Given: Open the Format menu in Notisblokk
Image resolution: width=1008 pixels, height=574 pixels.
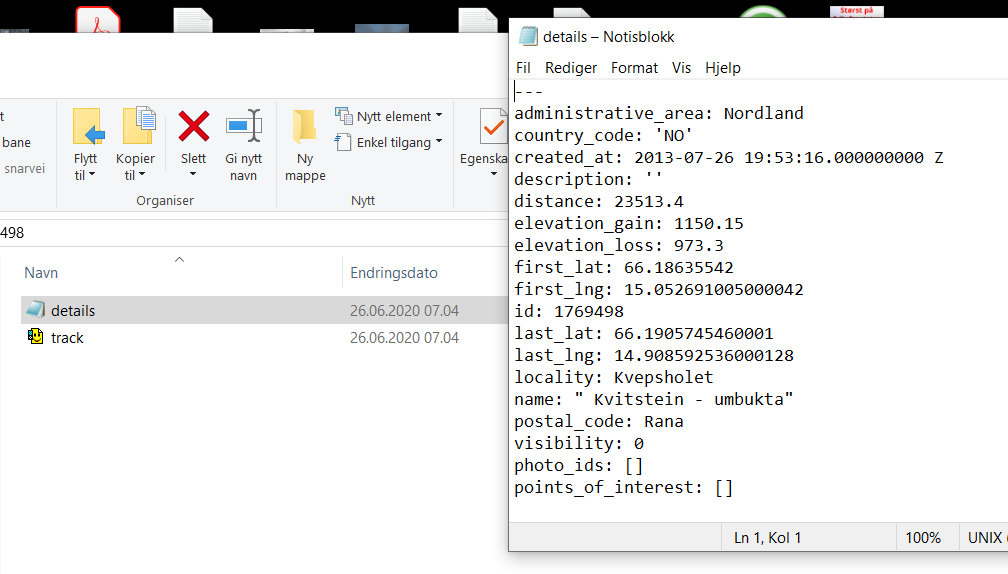Looking at the screenshot, I should pyautogui.click(x=634, y=68).
